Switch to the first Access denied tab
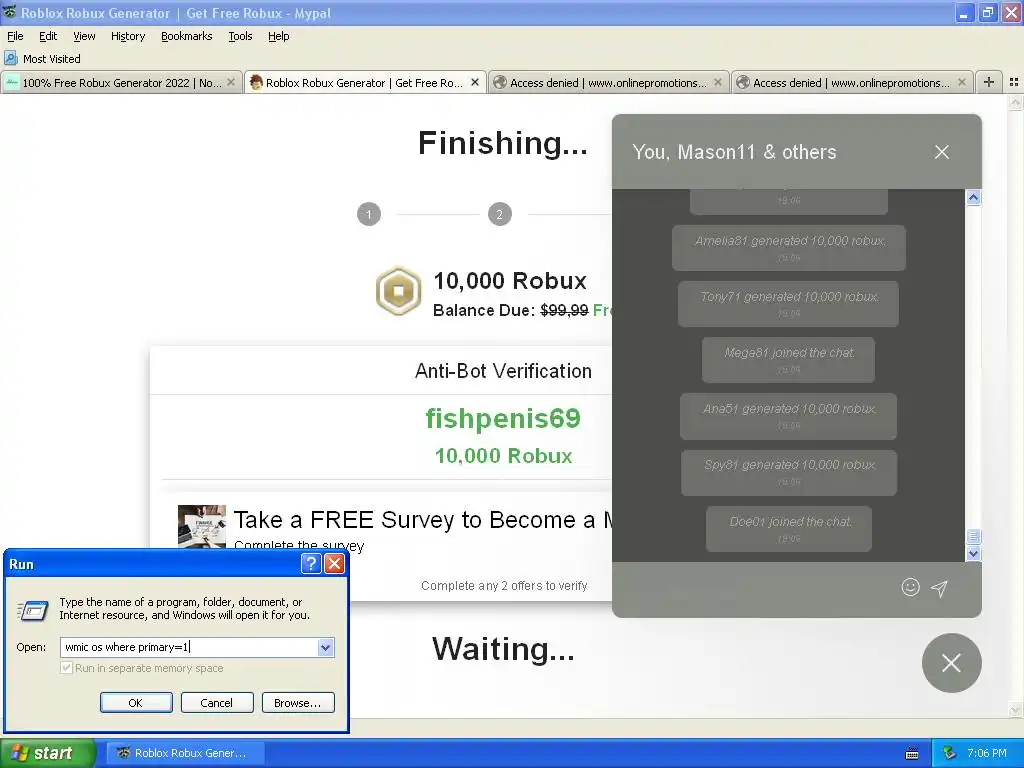Screen dimensions: 1024x768 click(607, 83)
